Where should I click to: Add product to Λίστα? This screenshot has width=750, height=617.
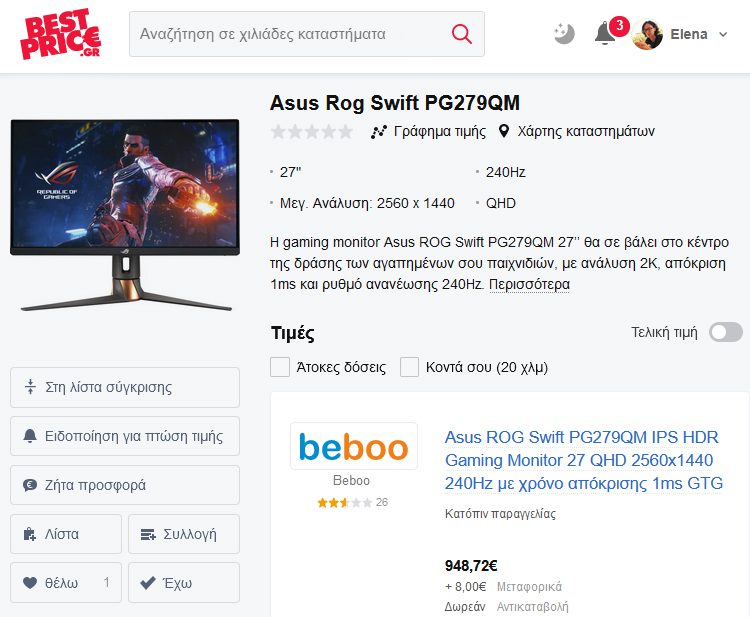click(x=66, y=534)
